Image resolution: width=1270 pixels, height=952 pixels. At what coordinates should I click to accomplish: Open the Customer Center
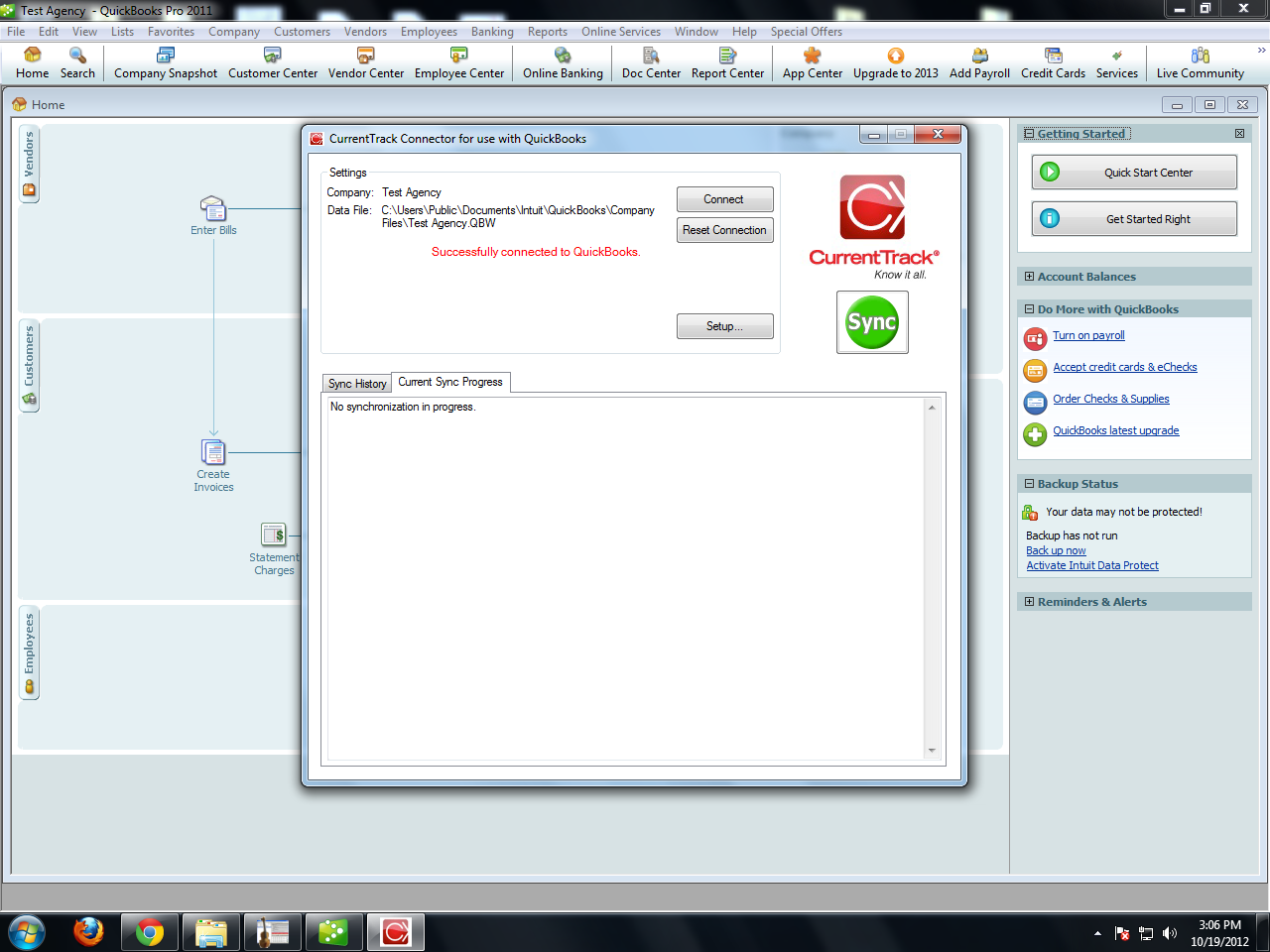(273, 63)
